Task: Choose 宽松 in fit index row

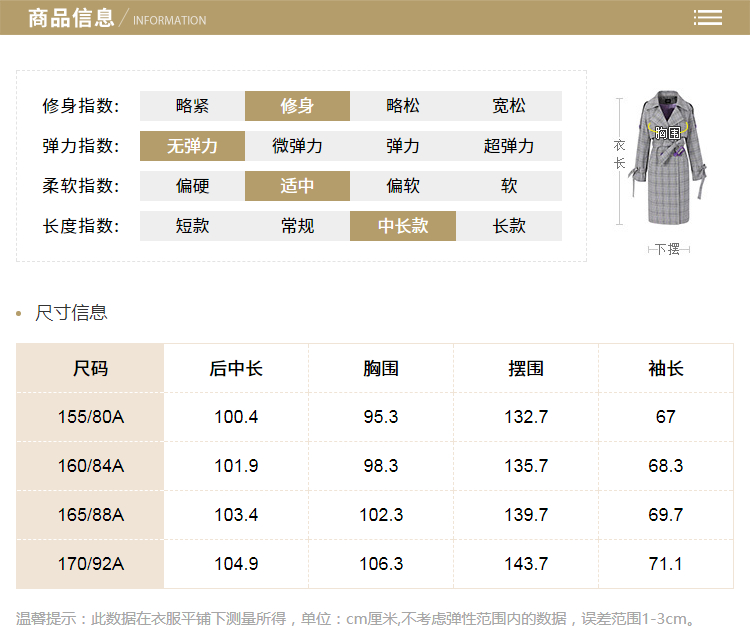Action: 509,106
